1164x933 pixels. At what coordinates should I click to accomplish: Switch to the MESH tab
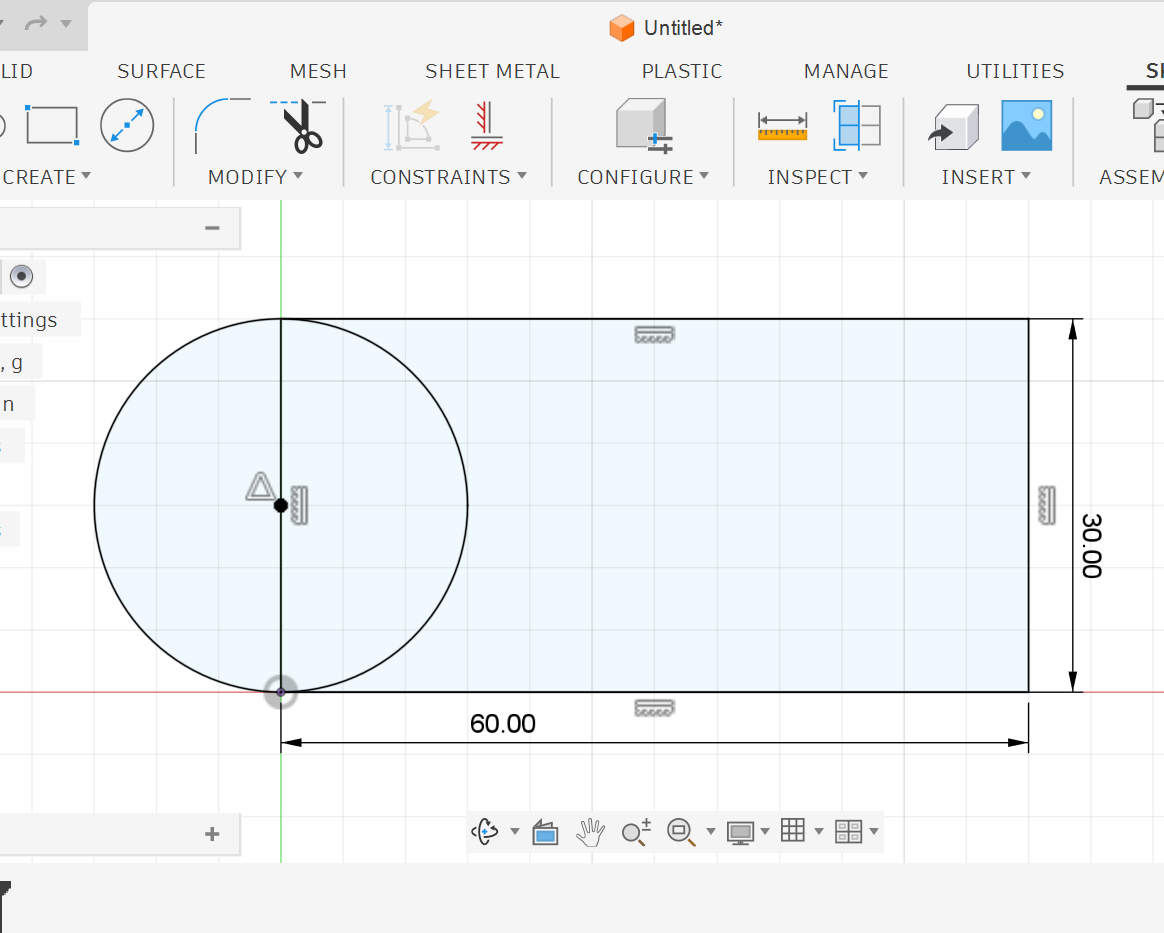click(318, 71)
